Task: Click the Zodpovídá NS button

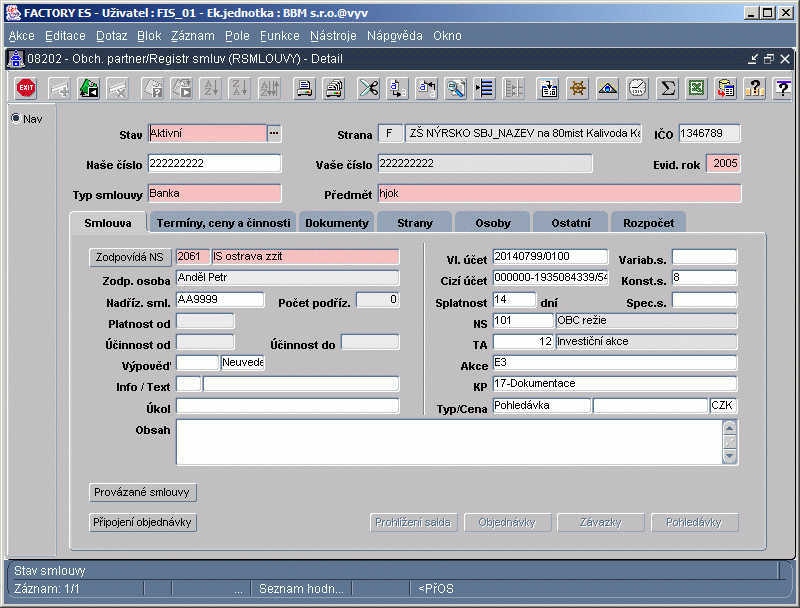Action: tap(131, 257)
